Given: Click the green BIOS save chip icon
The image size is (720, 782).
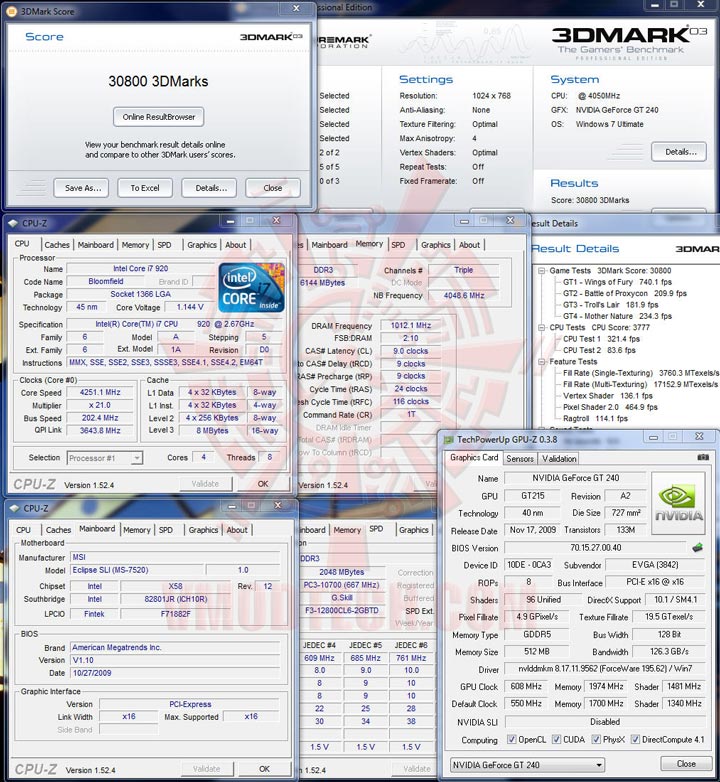Looking at the screenshot, I should (x=698, y=548).
